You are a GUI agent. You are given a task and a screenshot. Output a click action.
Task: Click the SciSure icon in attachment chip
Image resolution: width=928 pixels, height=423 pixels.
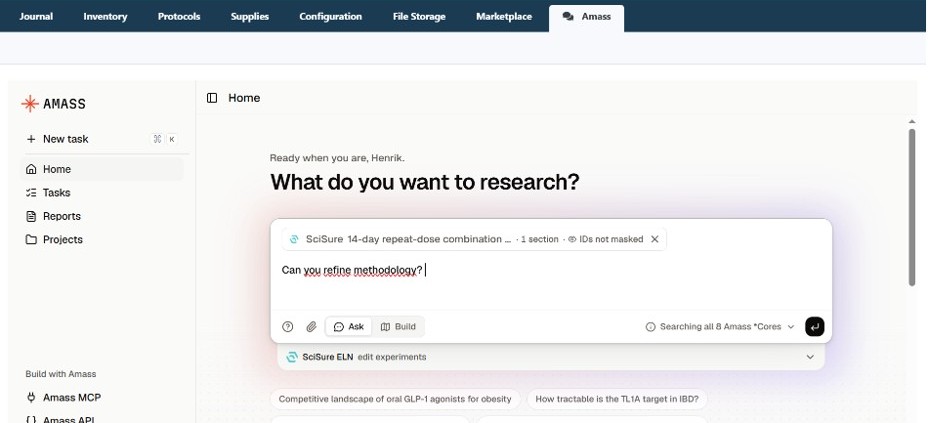point(294,240)
